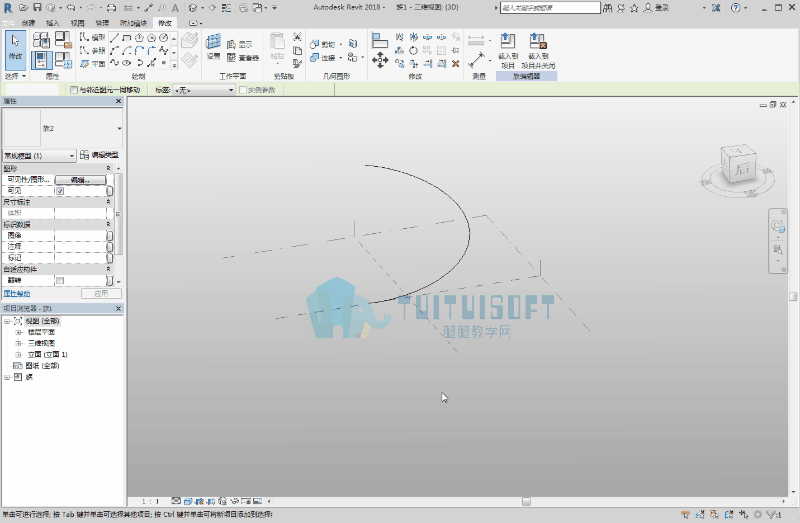Open the 标签 label combo box showing <无>

coord(204,90)
